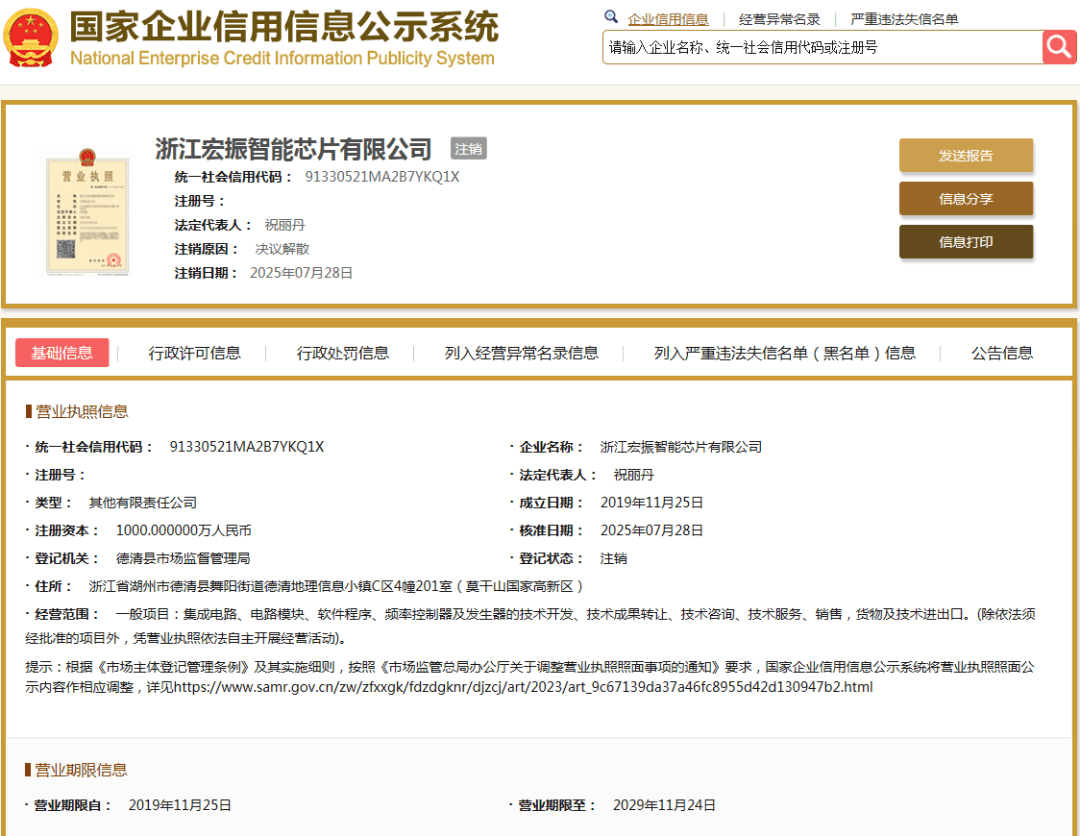Click the 注销 status badge next to company name
Screen dimensions: 1080x836
(x=468, y=148)
